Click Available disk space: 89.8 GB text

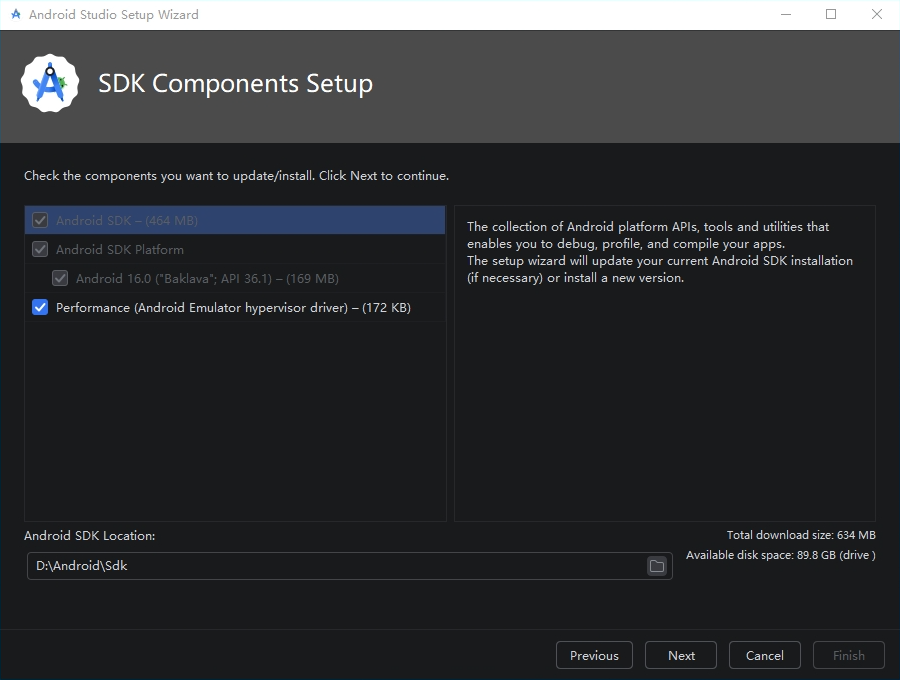(x=781, y=555)
